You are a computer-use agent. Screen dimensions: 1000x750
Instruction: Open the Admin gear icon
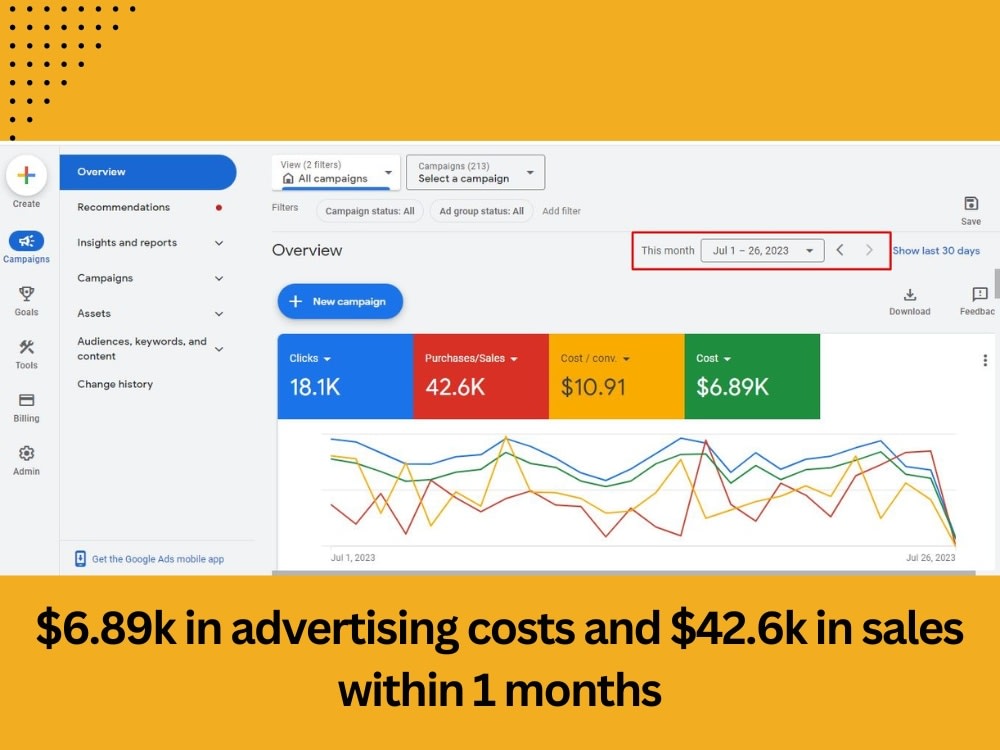point(26,453)
